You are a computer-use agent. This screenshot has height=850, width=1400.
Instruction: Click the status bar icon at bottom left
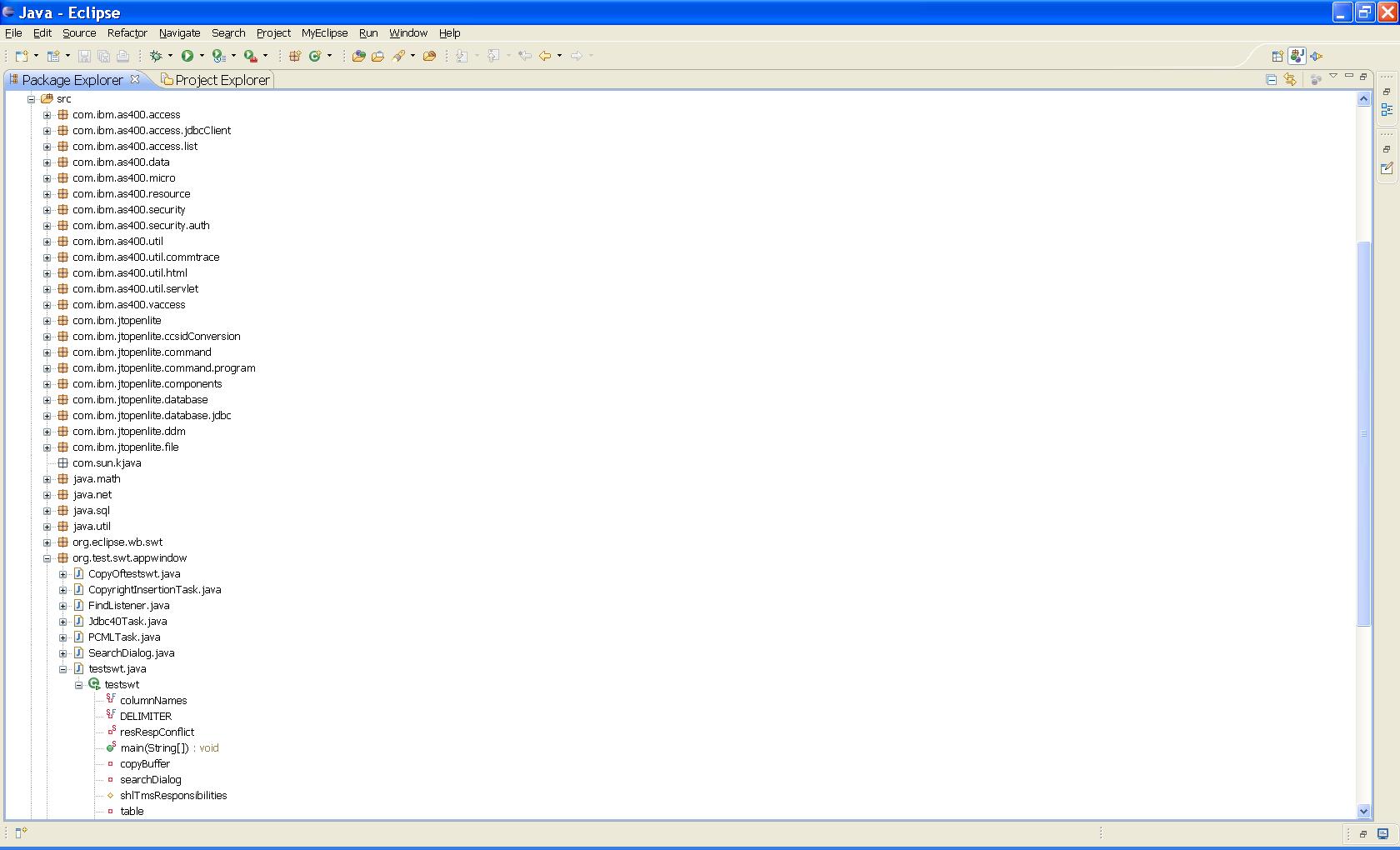pos(21,832)
